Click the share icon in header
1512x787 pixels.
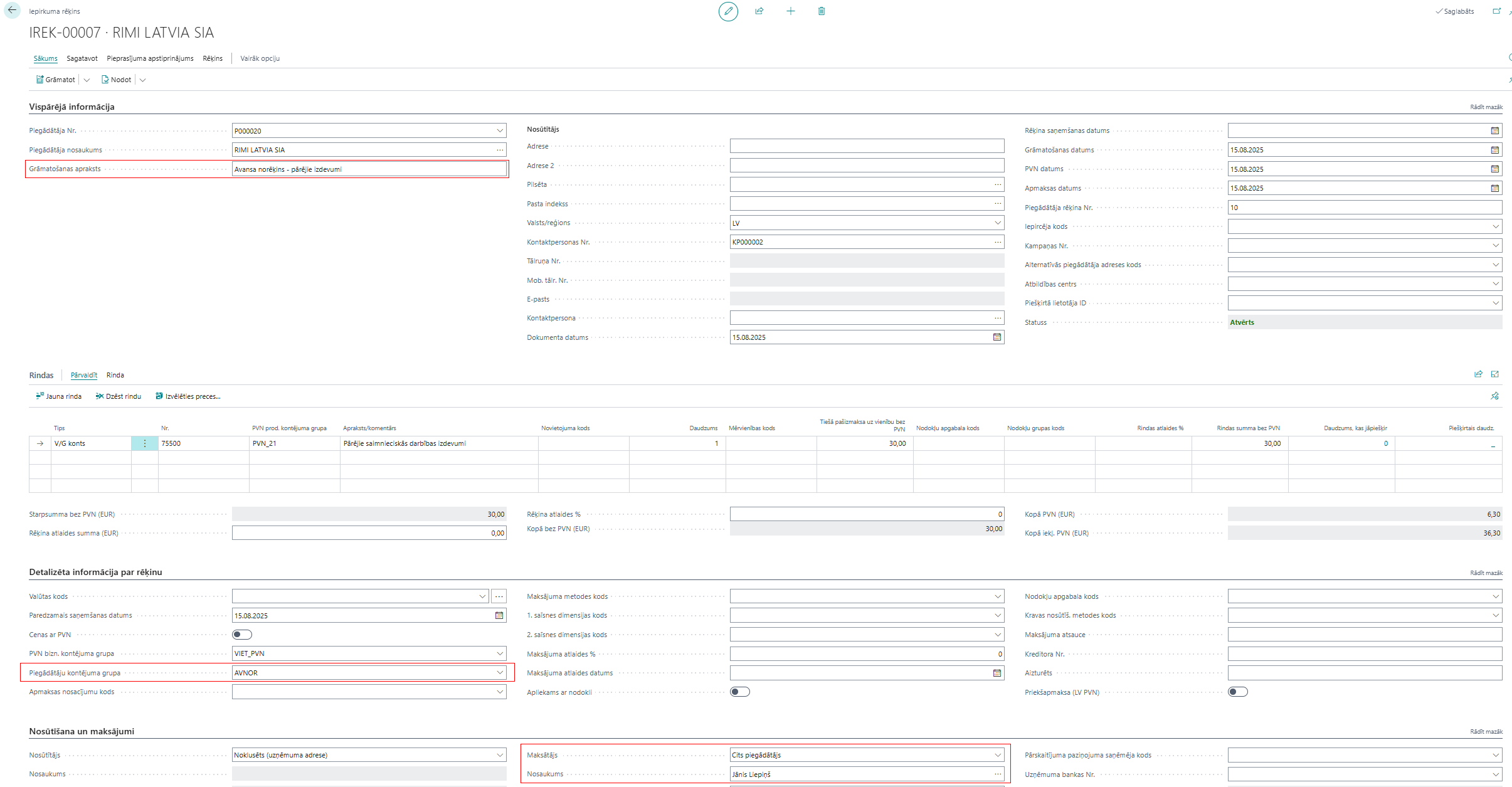click(759, 11)
